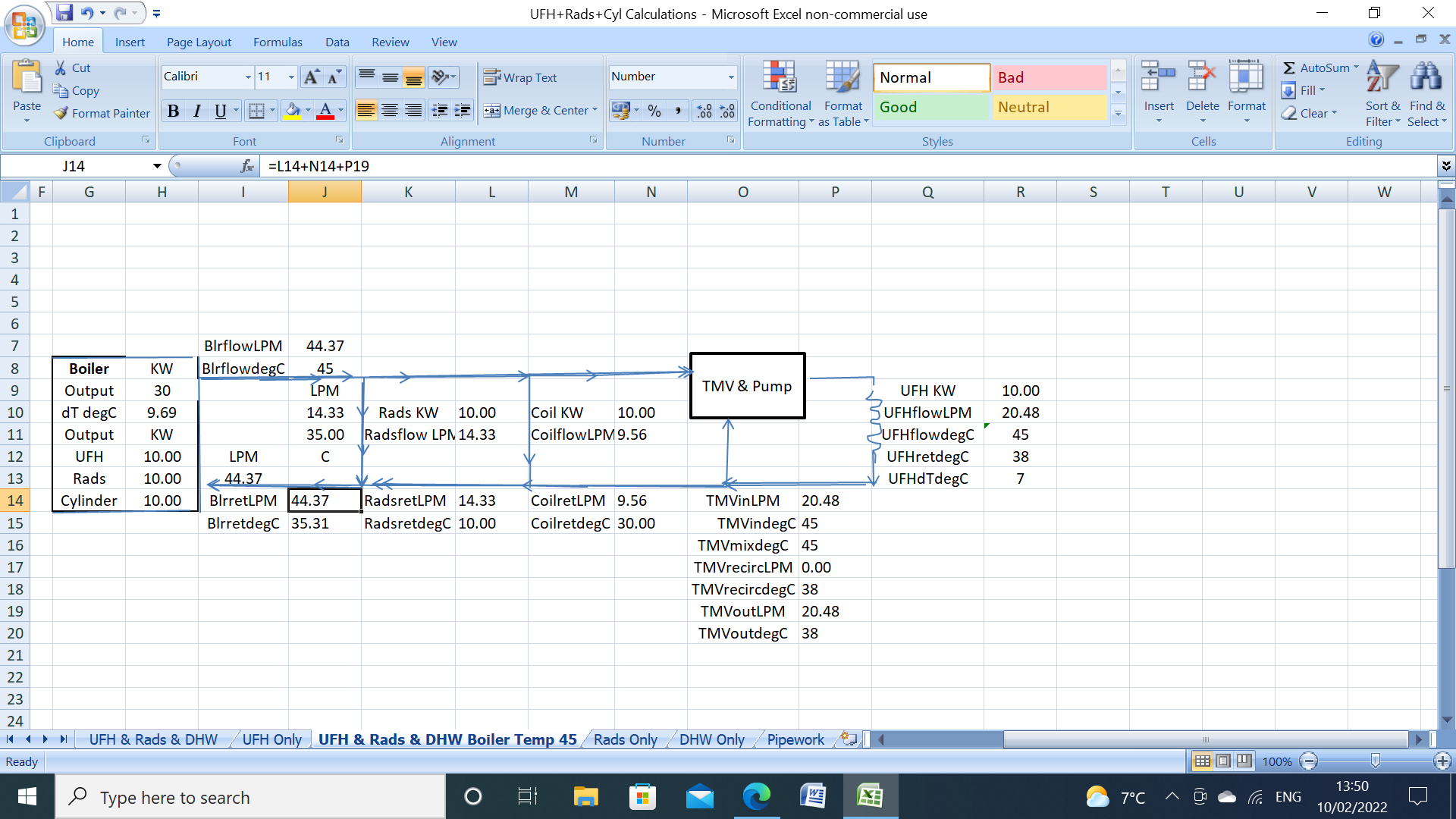The width and height of the screenshot is (1456, 819).
Task: Open the Number format dropdown
Action: (x=731, y=77)
